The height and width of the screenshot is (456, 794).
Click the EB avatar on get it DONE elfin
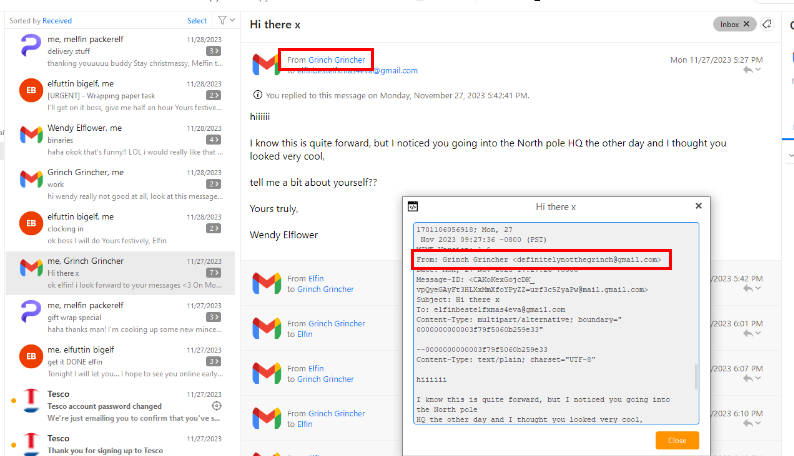tap(31, 356)
